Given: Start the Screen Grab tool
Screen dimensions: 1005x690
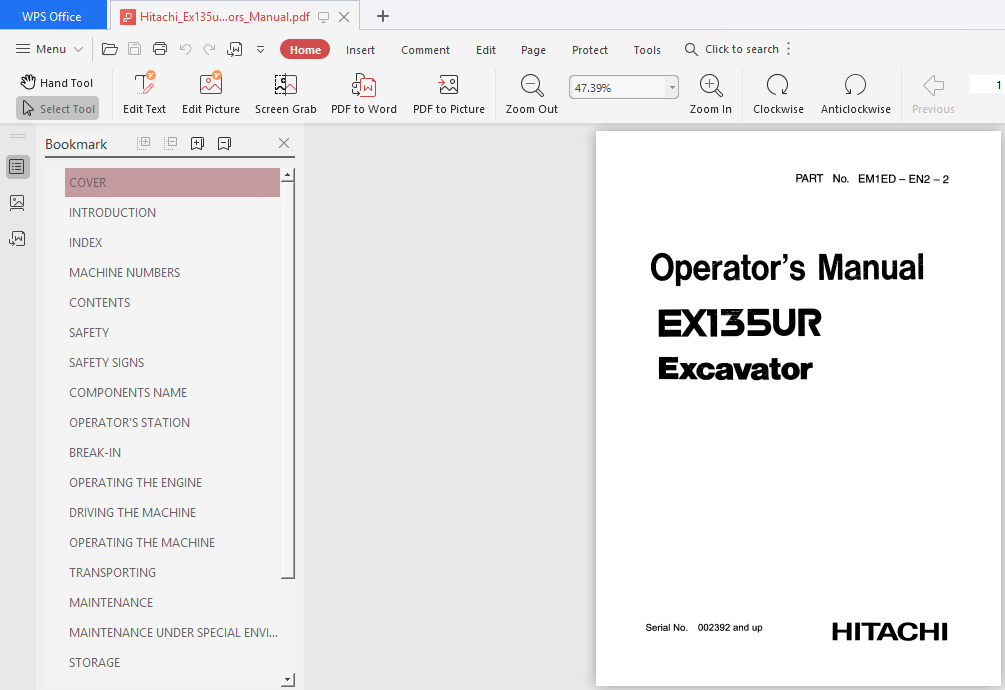Looking at the screenshot, I should 286,94.
